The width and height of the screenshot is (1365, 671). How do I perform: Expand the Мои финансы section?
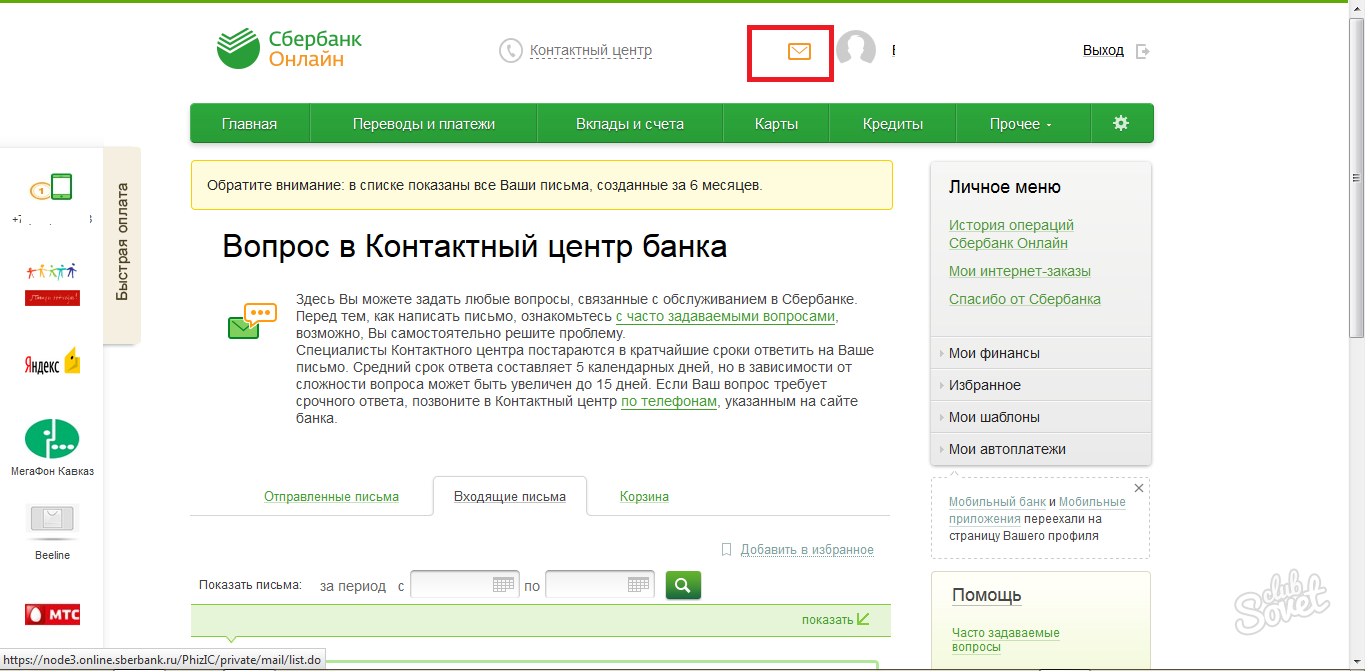pyautogui.click(x=994, y=353)
